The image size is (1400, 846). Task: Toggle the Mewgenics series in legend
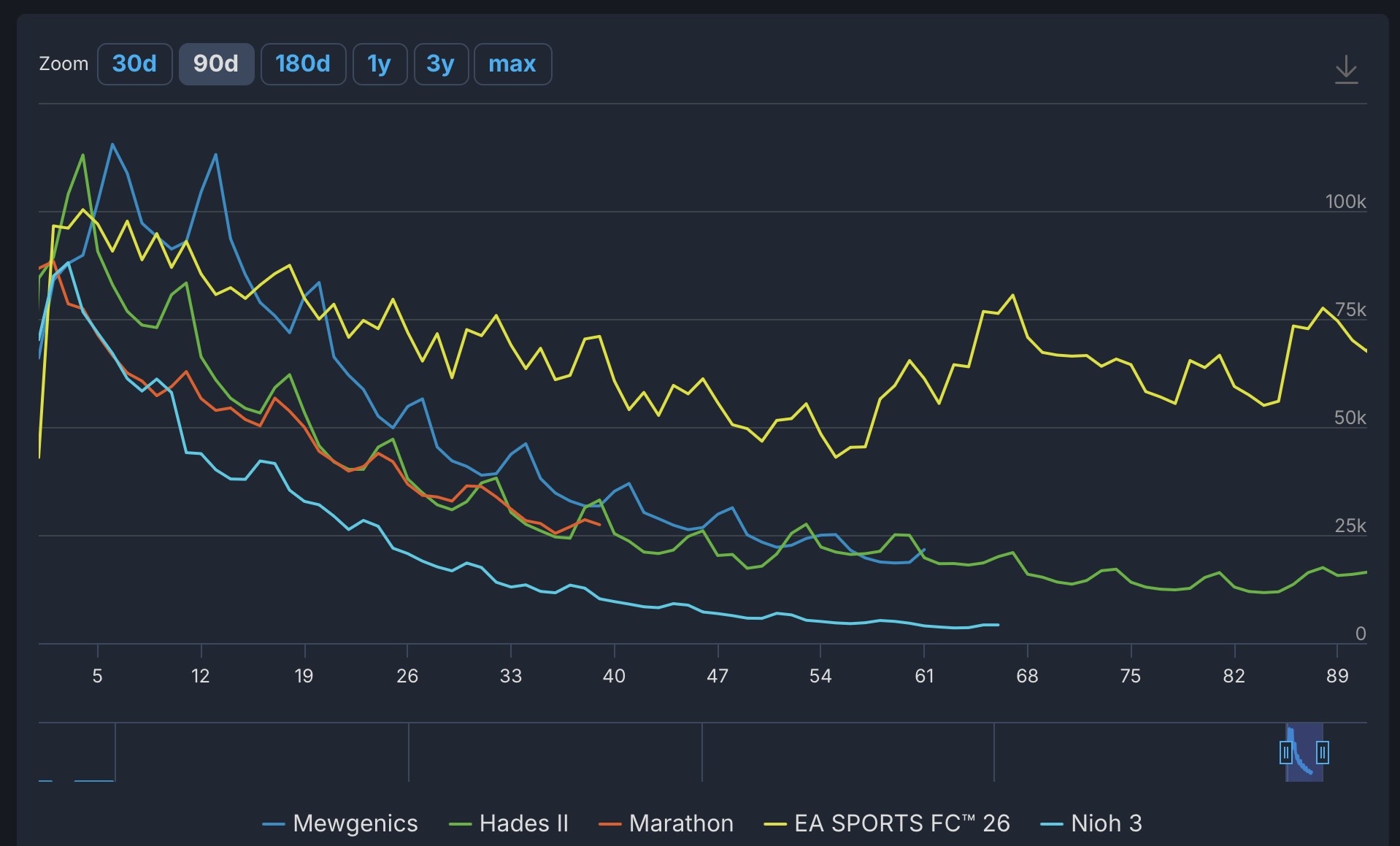[340, 823]
